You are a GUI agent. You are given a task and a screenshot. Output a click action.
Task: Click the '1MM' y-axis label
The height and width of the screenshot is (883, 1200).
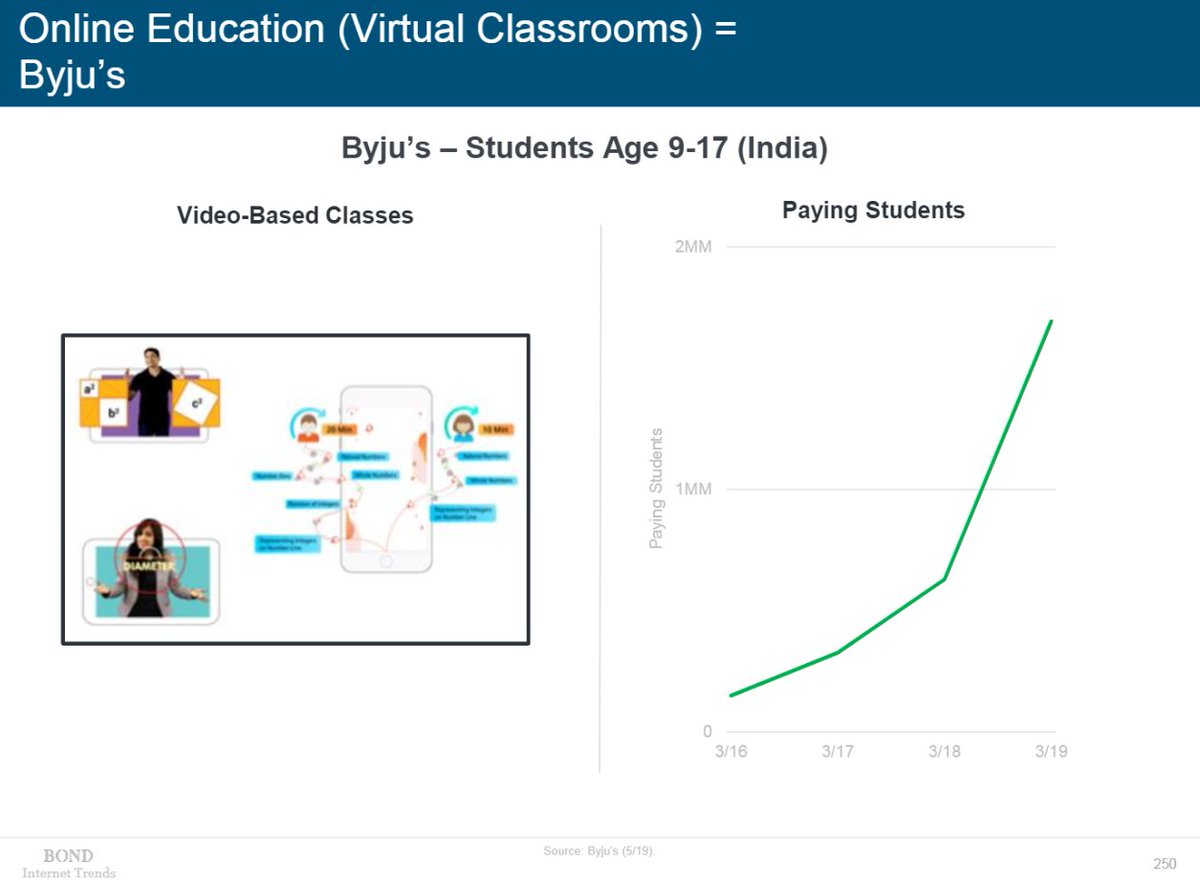[693, 489]
